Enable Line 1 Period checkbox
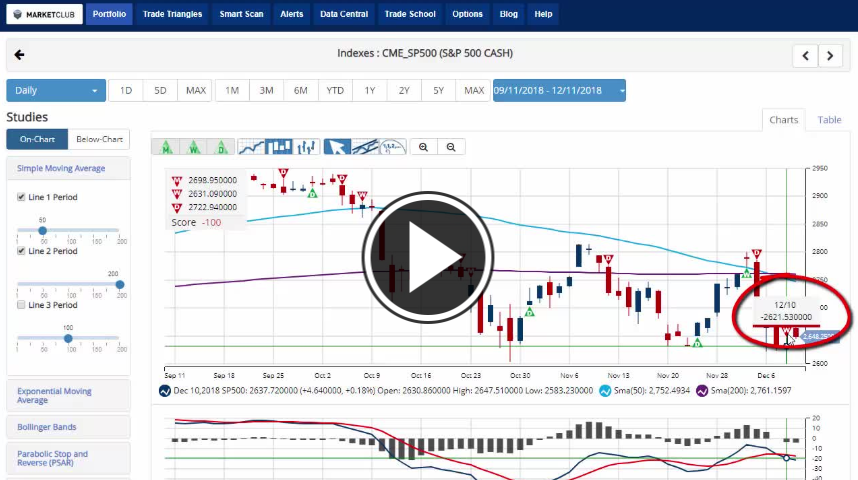The image size is (858, 480). (21, 197)
